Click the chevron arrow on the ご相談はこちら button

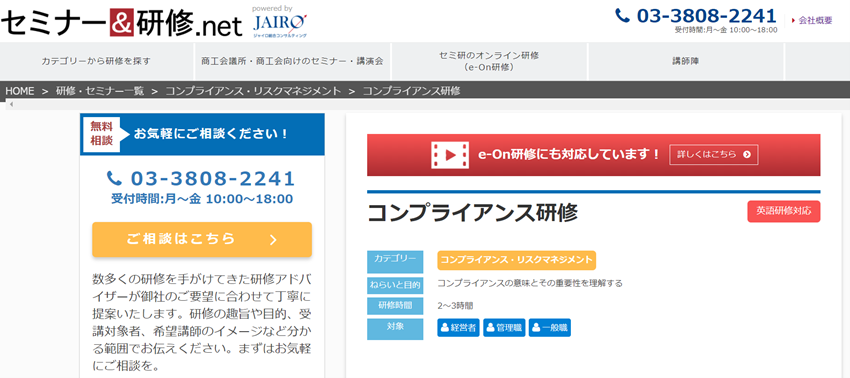click(273, 240)
